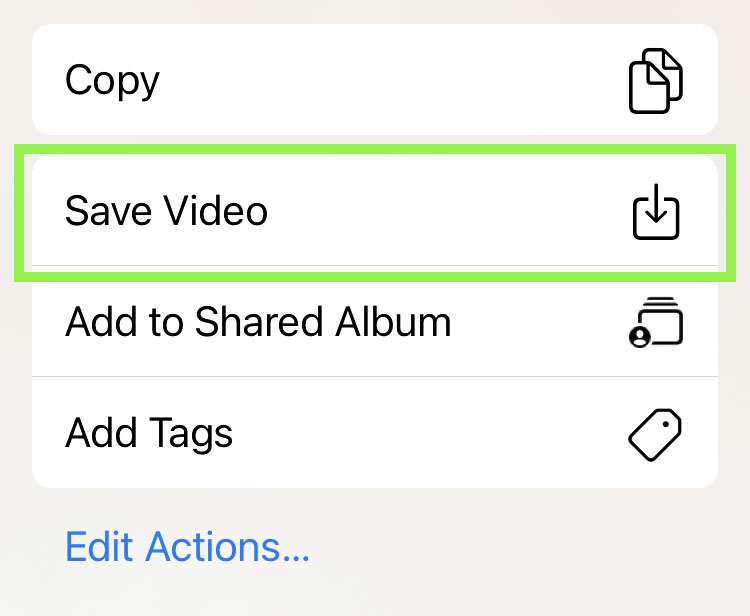Click the "Add Tags" text label

click(x=149, y=433)
